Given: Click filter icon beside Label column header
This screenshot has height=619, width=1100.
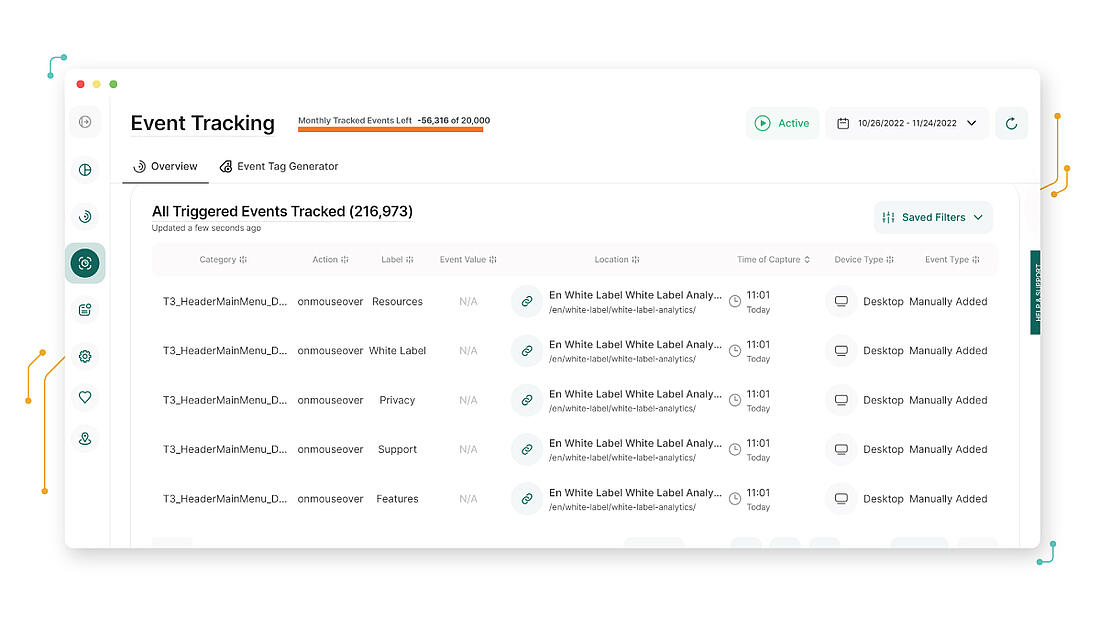Looking at the screenshot, I should pos(410,260).
